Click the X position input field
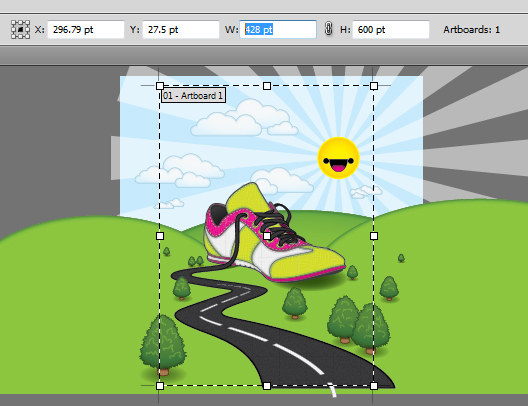 86,30
